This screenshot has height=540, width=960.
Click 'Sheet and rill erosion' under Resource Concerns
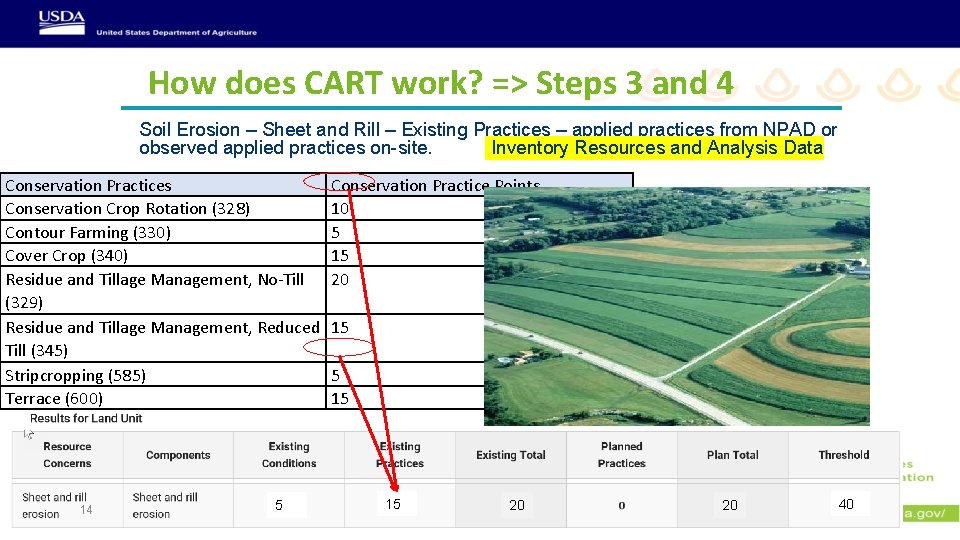54,506
